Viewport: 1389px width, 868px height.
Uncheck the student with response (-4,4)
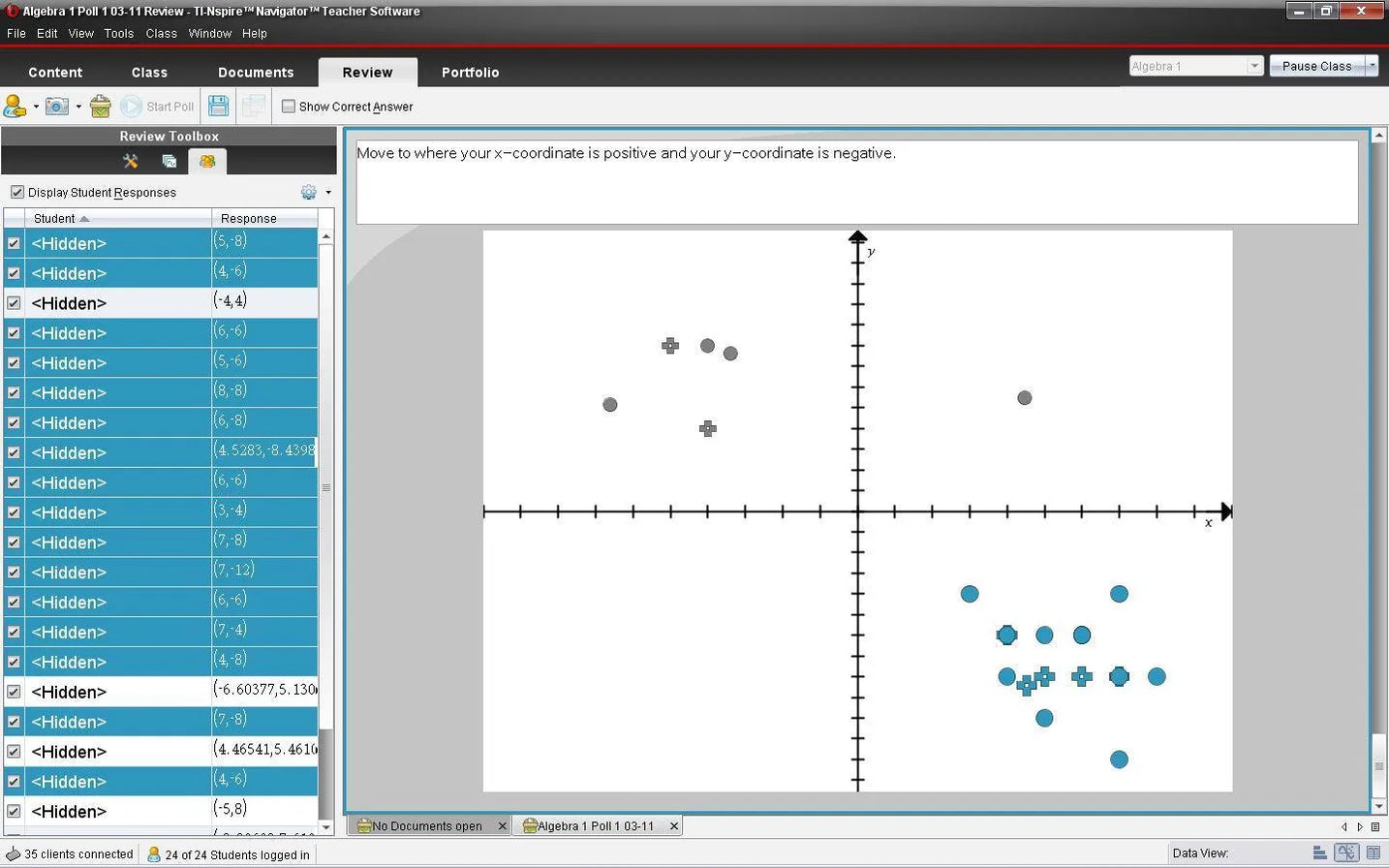14,303
